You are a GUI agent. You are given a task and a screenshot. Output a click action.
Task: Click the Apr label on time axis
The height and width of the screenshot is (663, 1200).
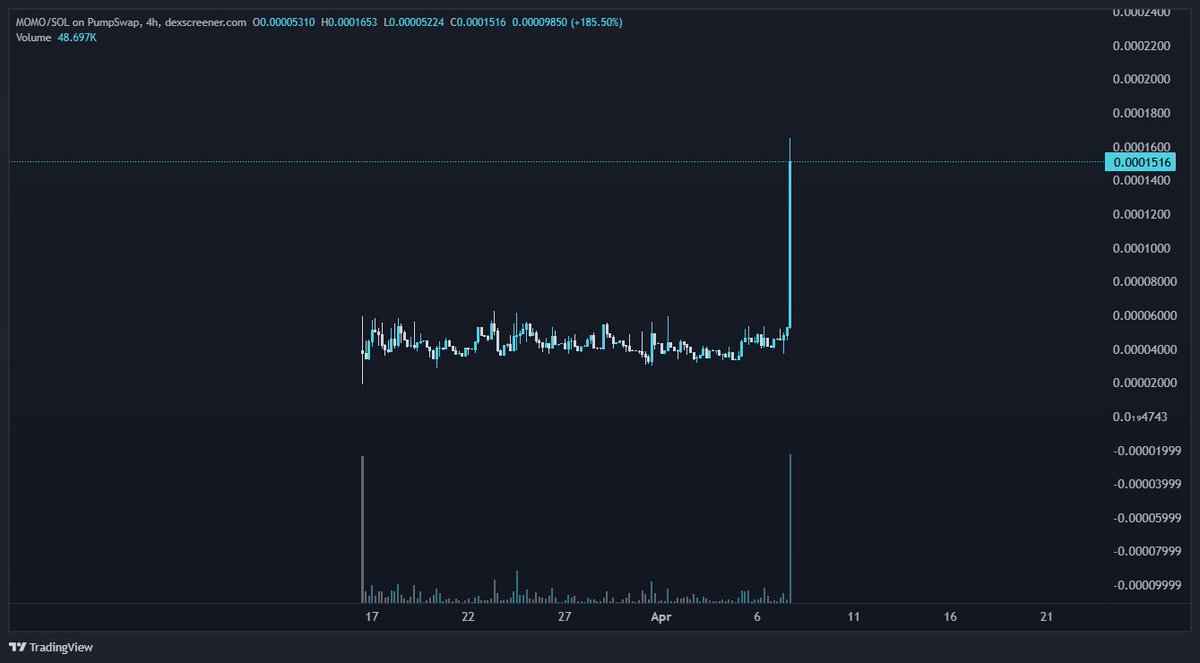[661, 617]
